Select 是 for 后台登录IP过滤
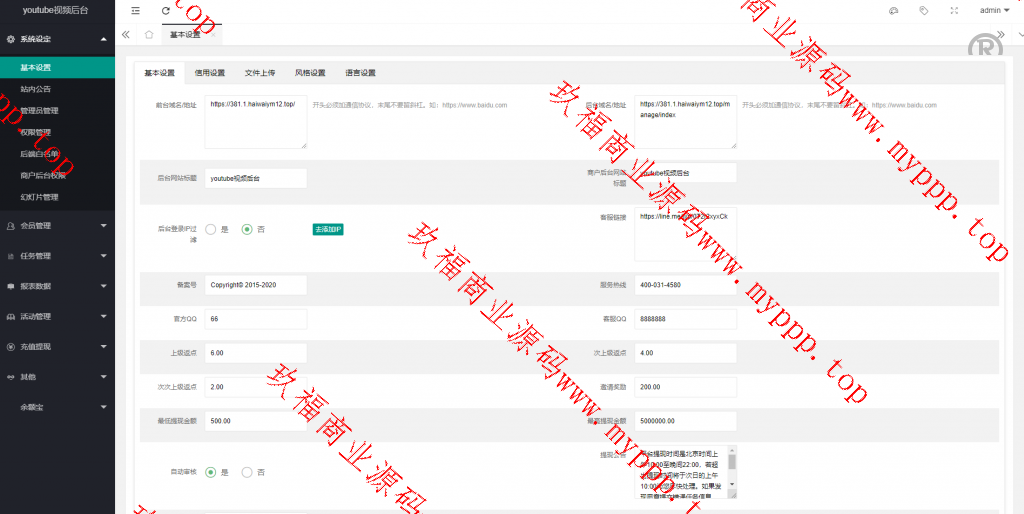This screenshot has width=1024, height=514. pos(211,229)
